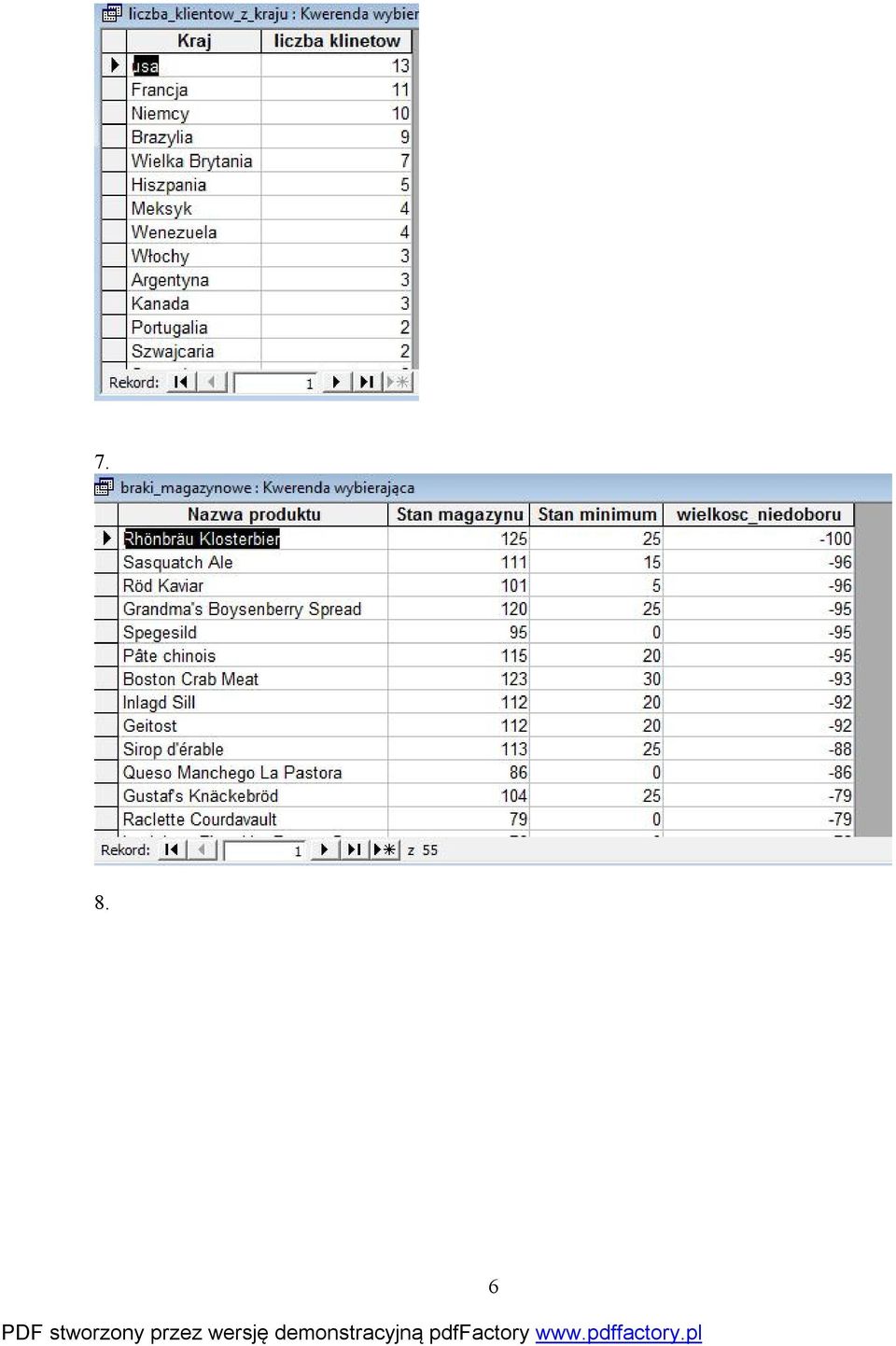Click the Meksyk cell
896x1346 pixels.
point(194,208)
